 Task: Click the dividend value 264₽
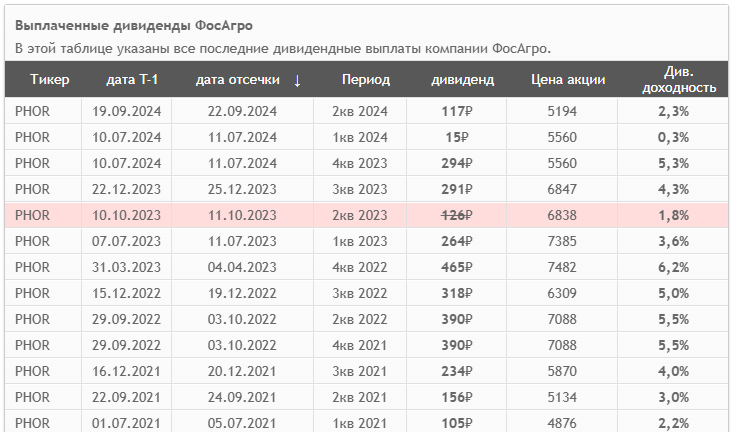tap(457, 241)
